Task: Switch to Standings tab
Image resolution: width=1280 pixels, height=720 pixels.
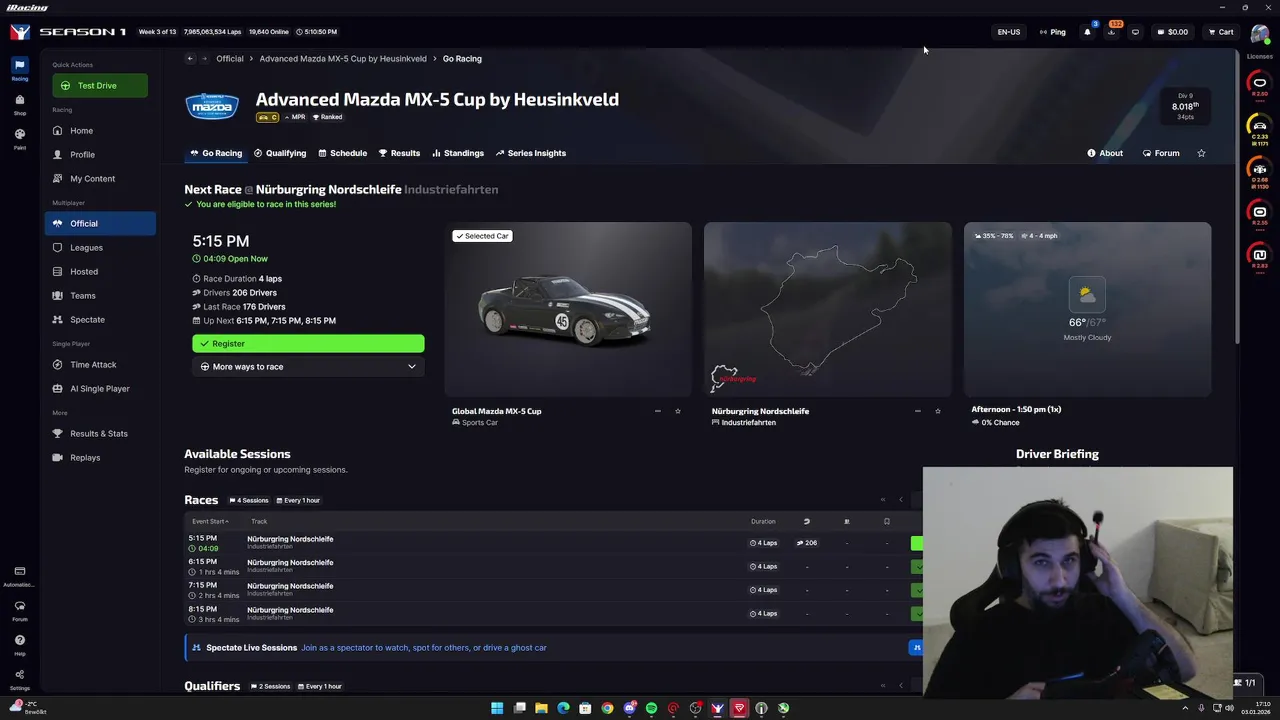Action: (458, 153)
